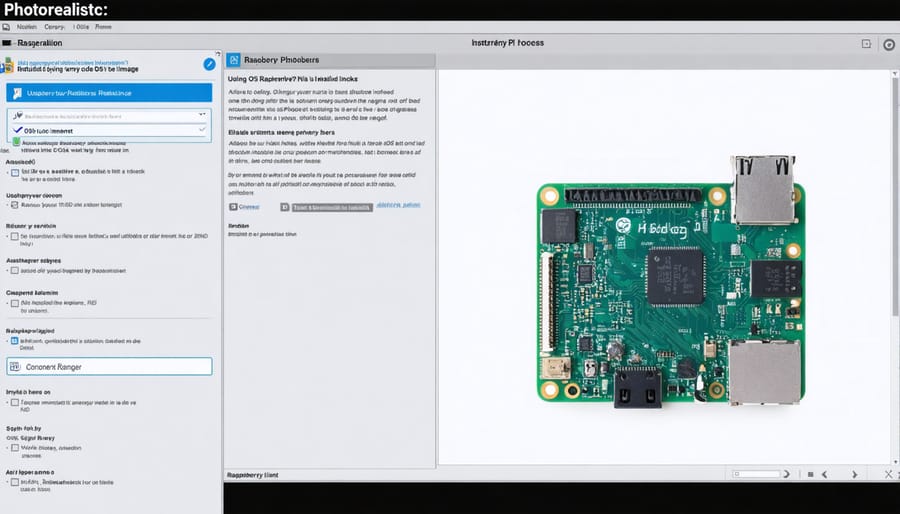Click the blue link text above 'be Iimage'

coord(73,62)
